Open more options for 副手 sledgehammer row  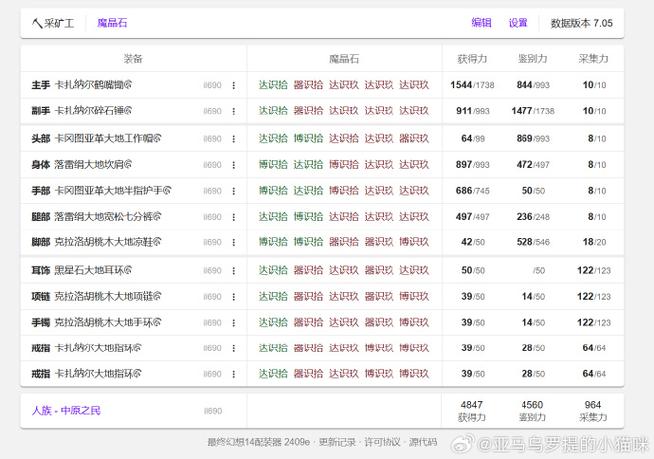pyautogui.click(x=234, y=111)
